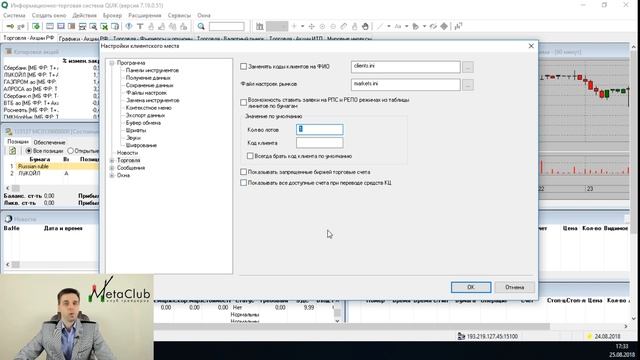Click the disconnect icon beside the key icon
Screen dimensions: 640x360
(21, 27)
